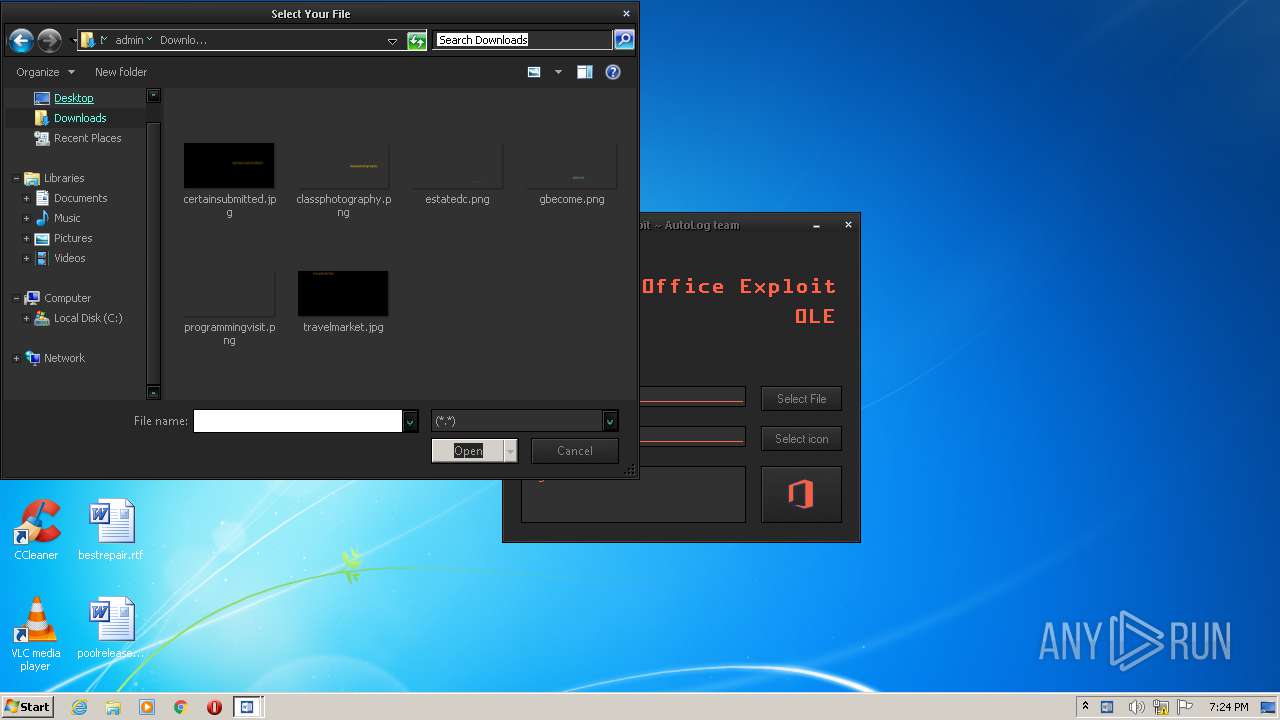Go forward with the dialog's forward arrow
The width and height of the screenshot is (1280, 720).
tap(49, 40)
